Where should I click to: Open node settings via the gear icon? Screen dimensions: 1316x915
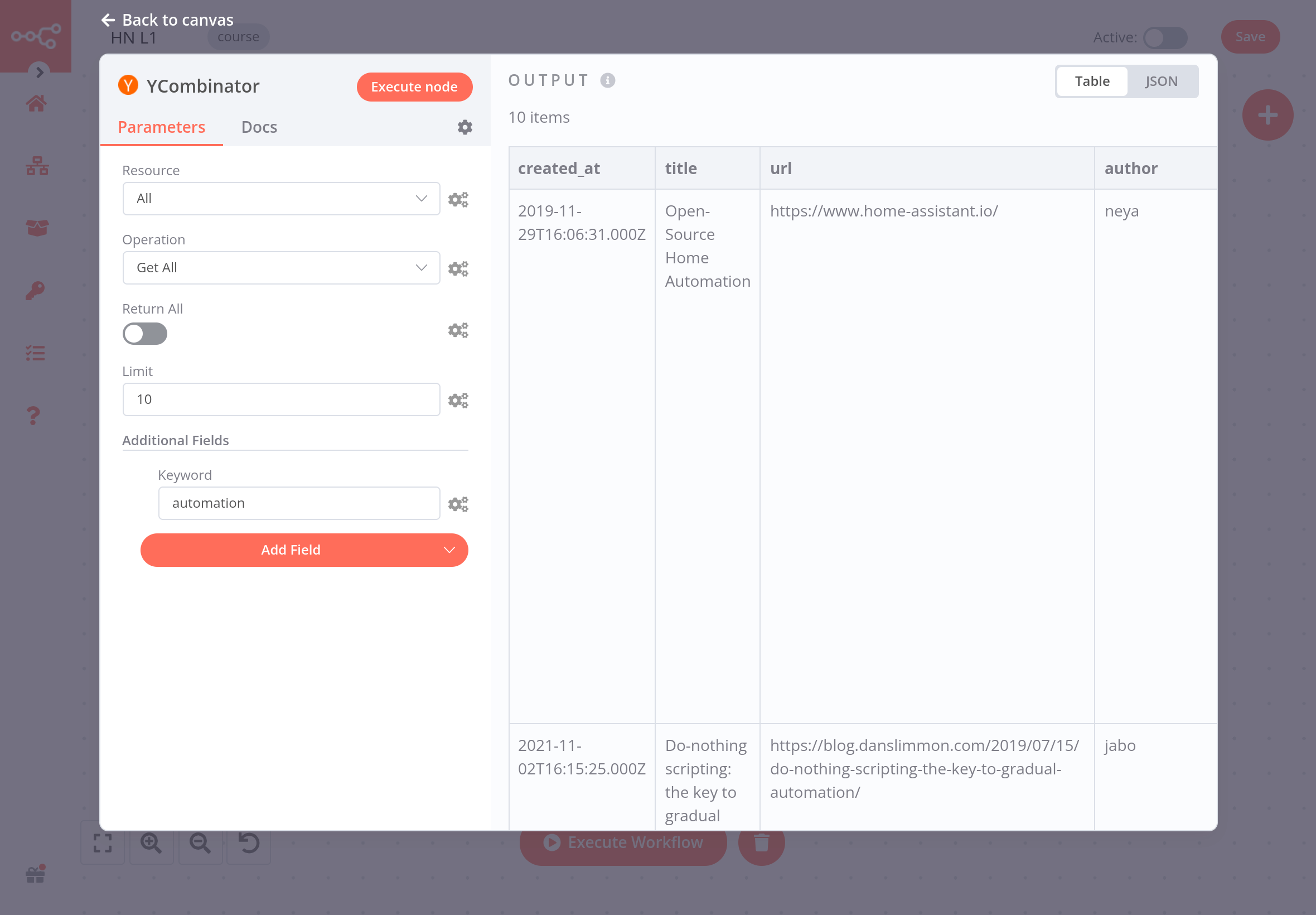click(x=465, y=127)
